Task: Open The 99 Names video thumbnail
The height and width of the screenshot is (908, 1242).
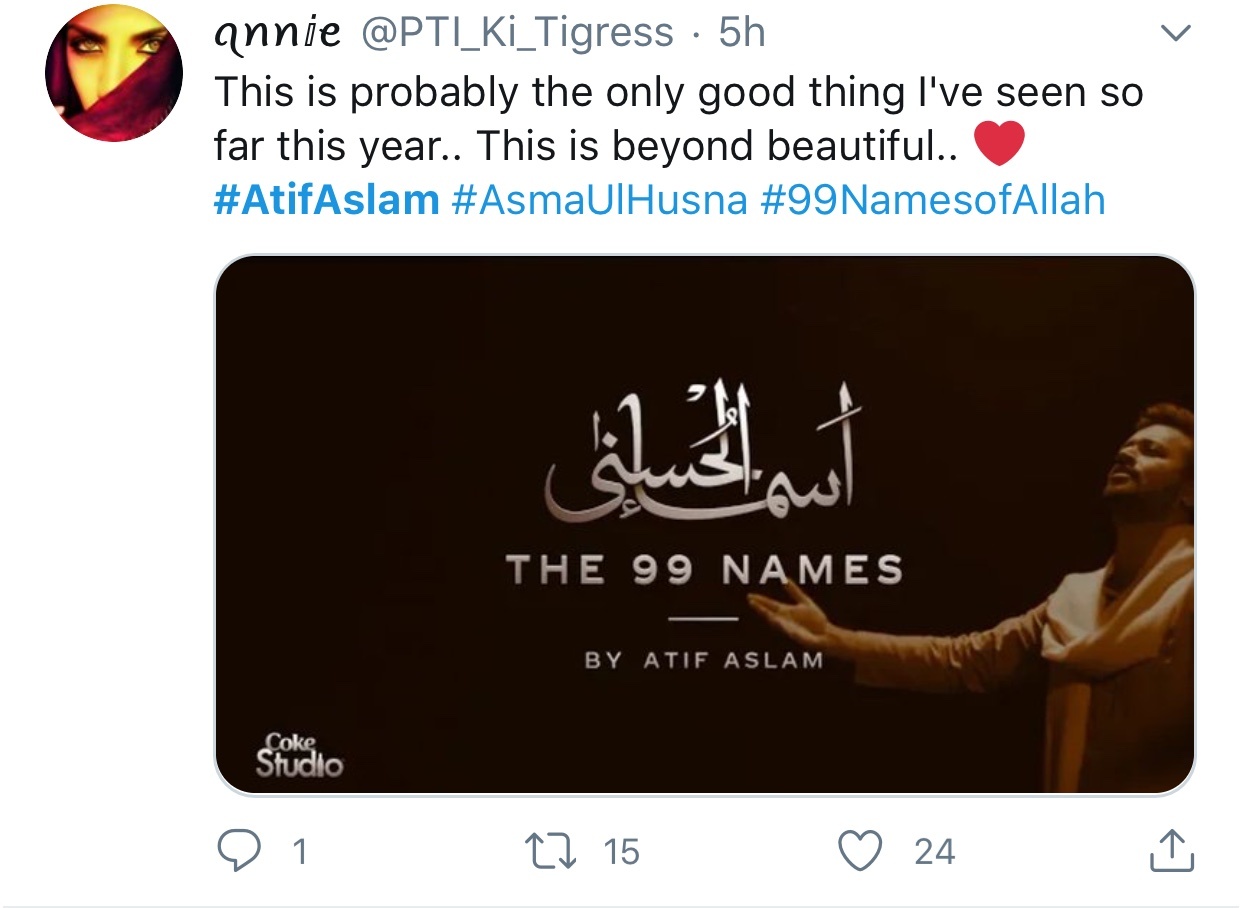Action: [705, 525]
